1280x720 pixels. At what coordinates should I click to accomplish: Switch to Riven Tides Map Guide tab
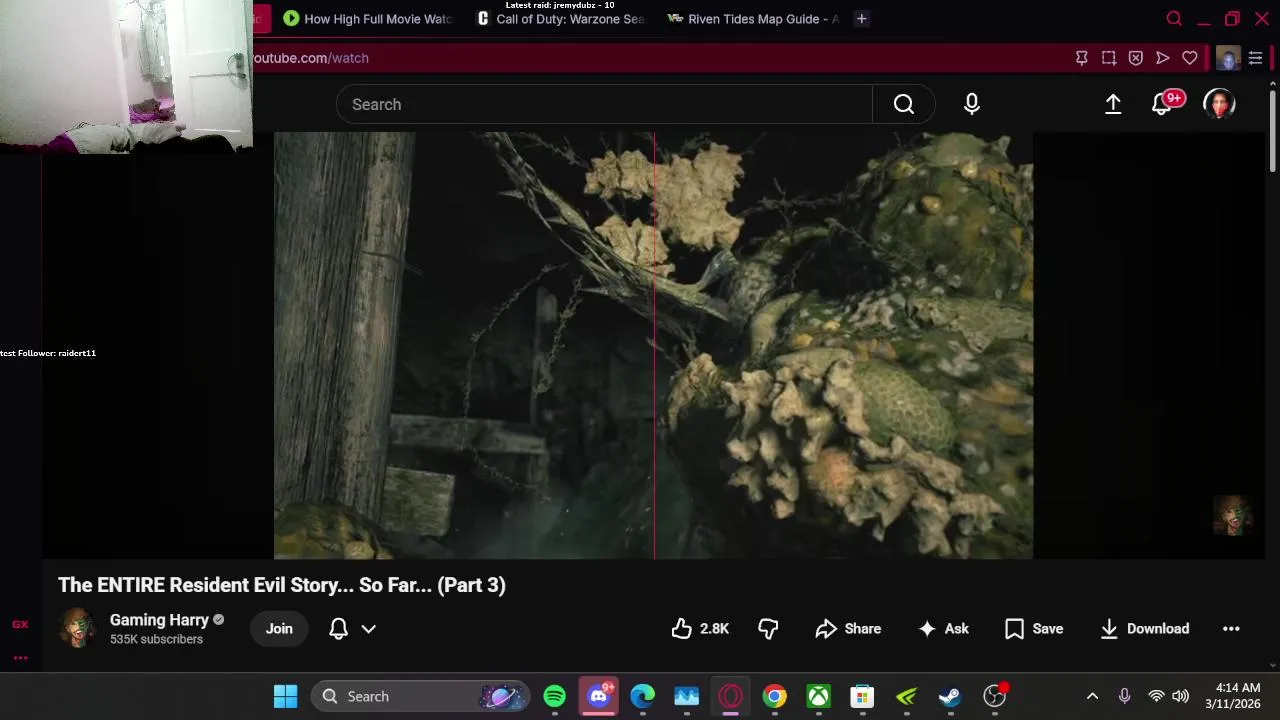point(753,18)
